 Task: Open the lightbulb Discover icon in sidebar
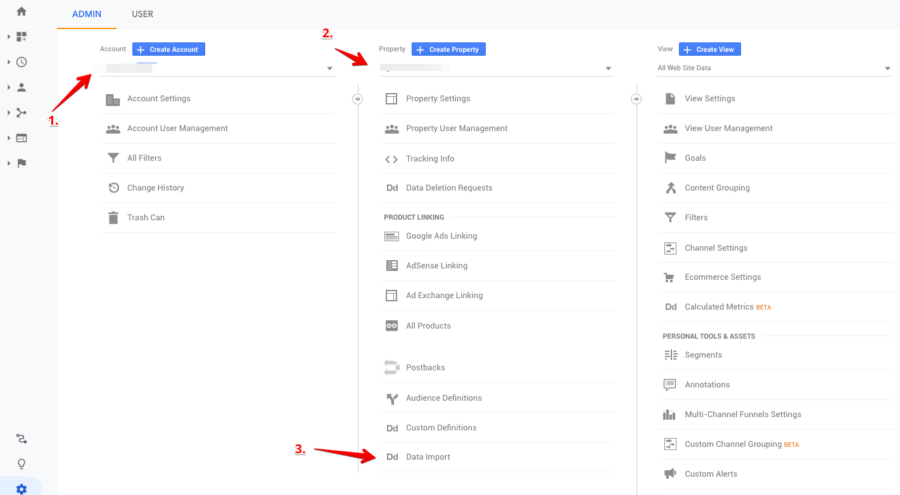pos(21,463)
